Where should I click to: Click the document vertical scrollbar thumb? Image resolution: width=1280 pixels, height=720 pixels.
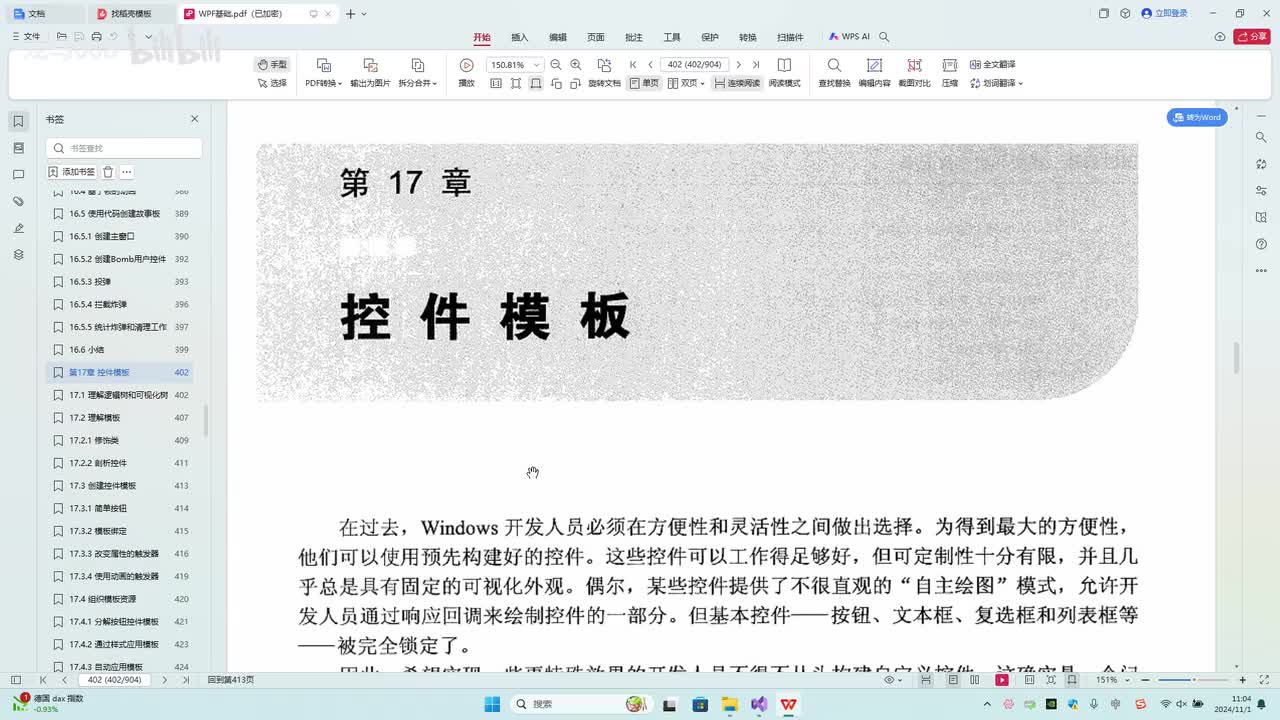1237,358
